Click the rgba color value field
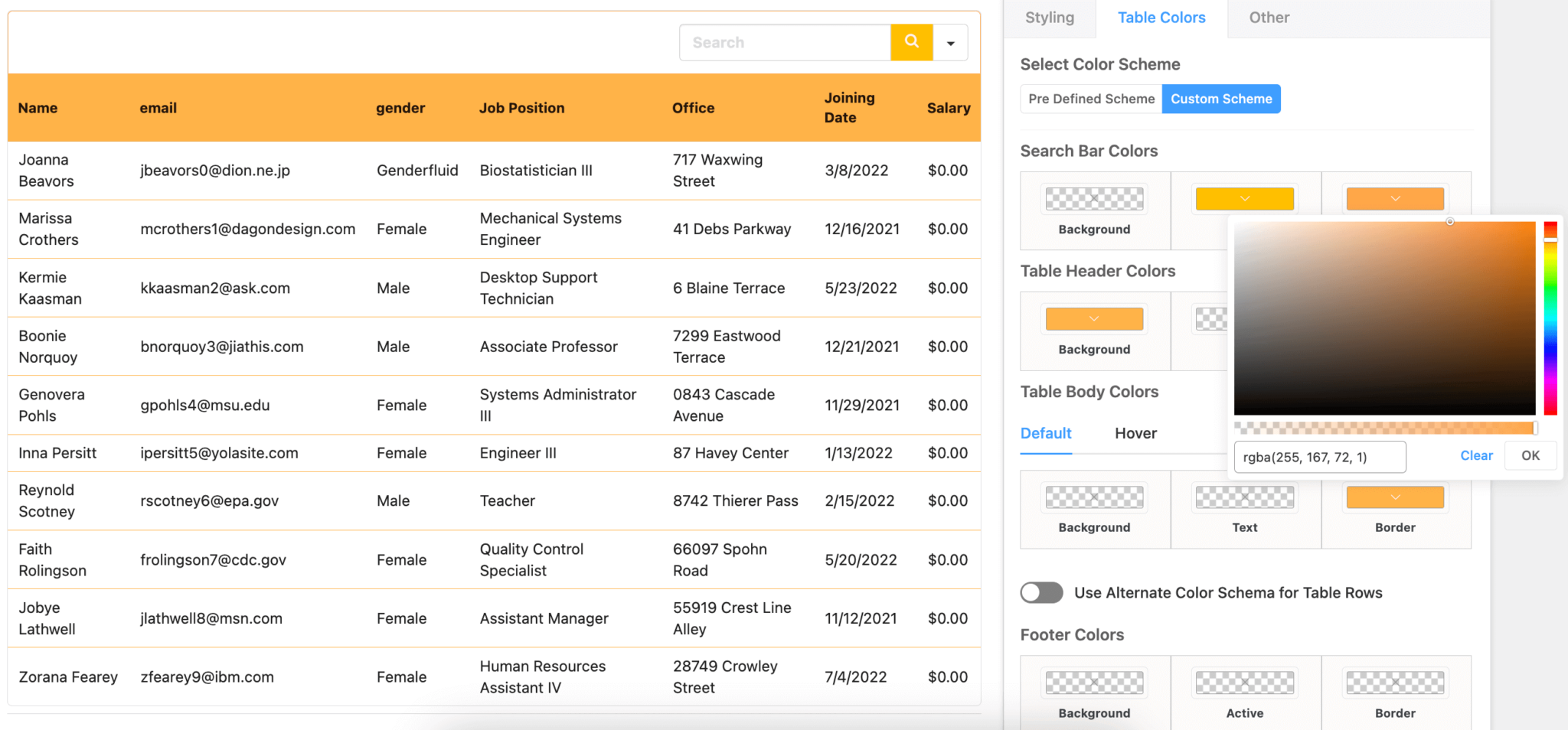1568x730 pixels. (1319, 458)
